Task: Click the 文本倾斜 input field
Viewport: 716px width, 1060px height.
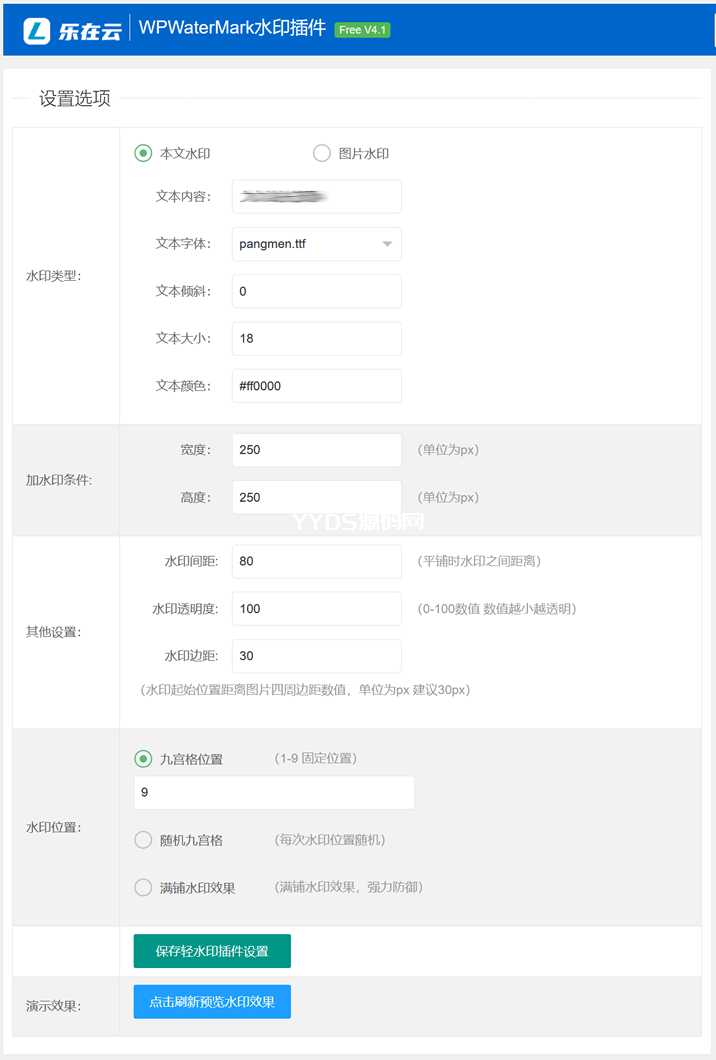Action: pos(316,291)
